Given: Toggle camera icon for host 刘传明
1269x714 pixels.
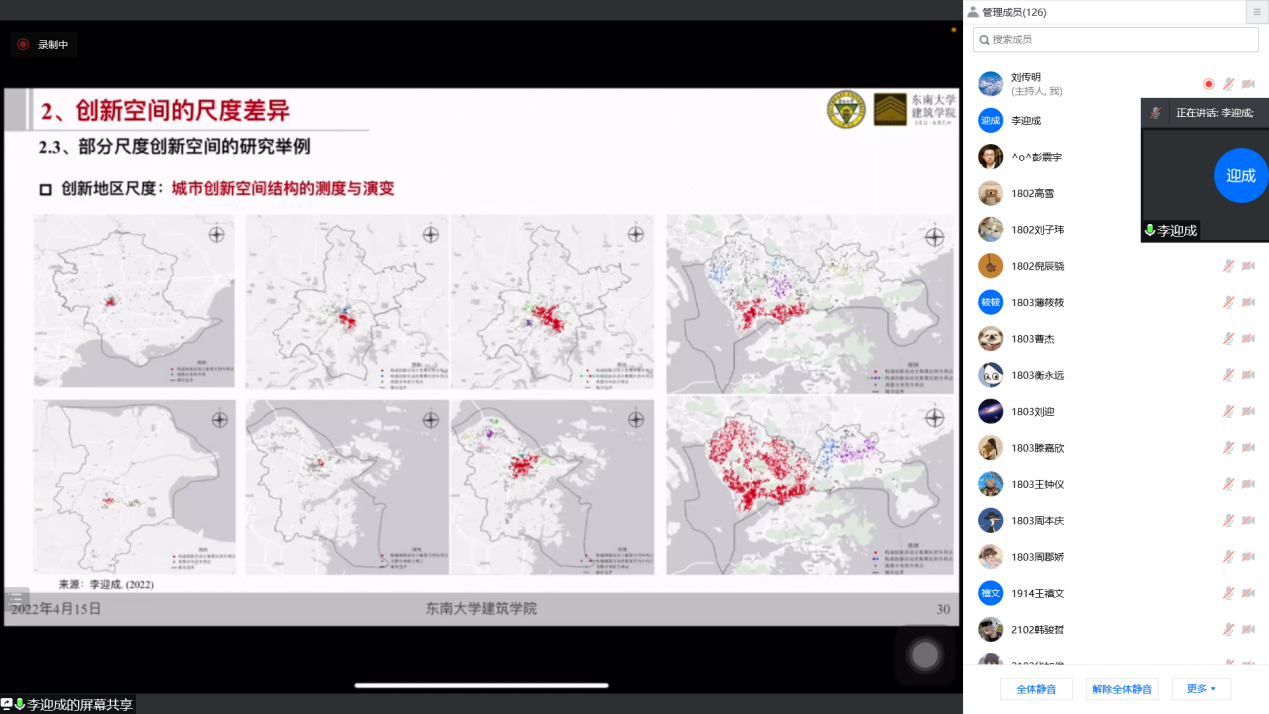Looking at the screenshot, I should point(1248,84).
